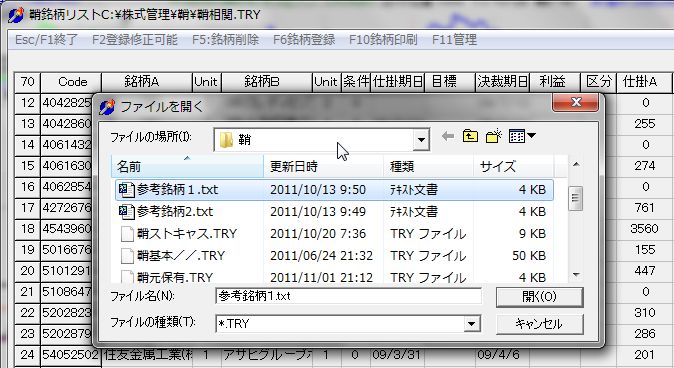Screen dimensions: 674x368
Task: Click the 銘柄B column header
Action: click(267, 82)
